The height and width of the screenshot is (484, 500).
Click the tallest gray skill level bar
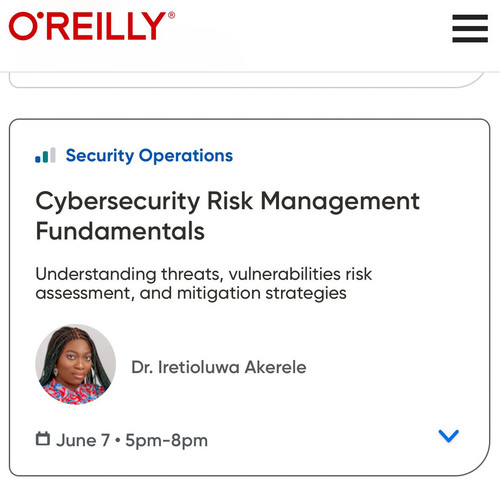coord(53,155)
